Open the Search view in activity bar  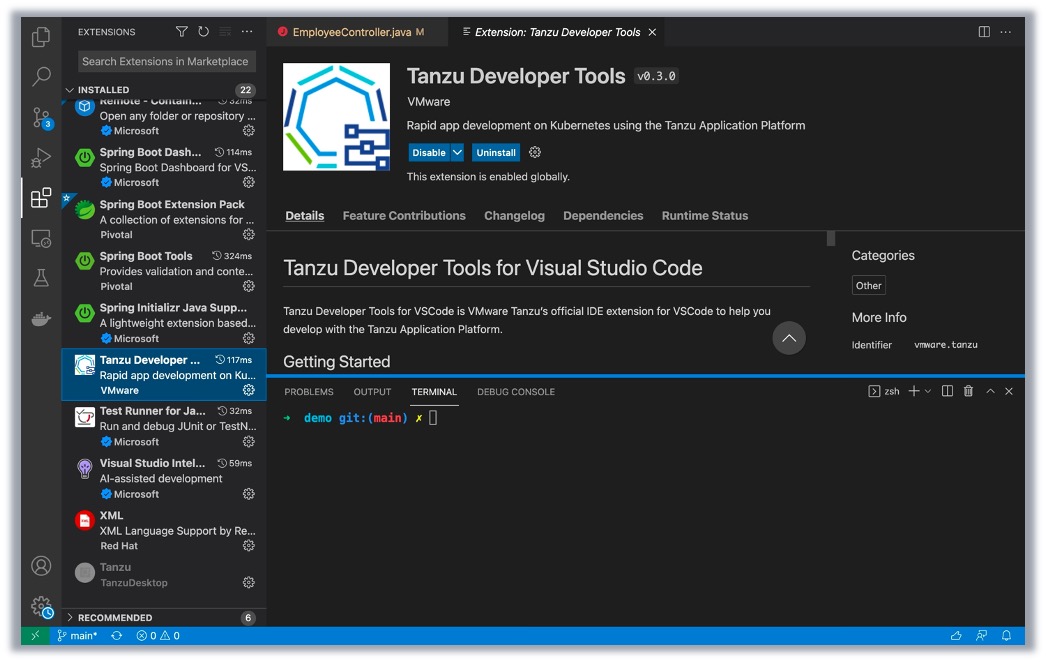41,76
